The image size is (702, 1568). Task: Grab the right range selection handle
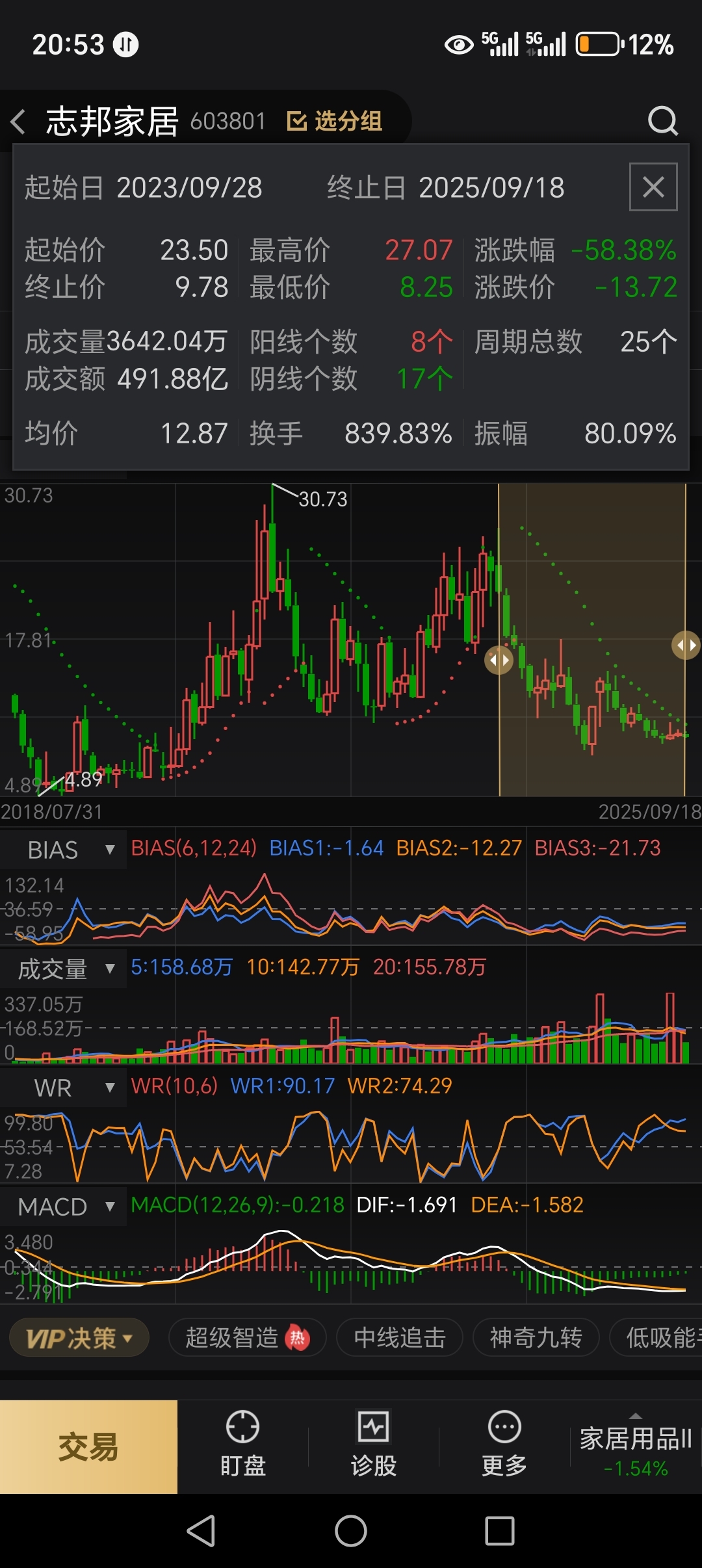(x=686, y=645)
